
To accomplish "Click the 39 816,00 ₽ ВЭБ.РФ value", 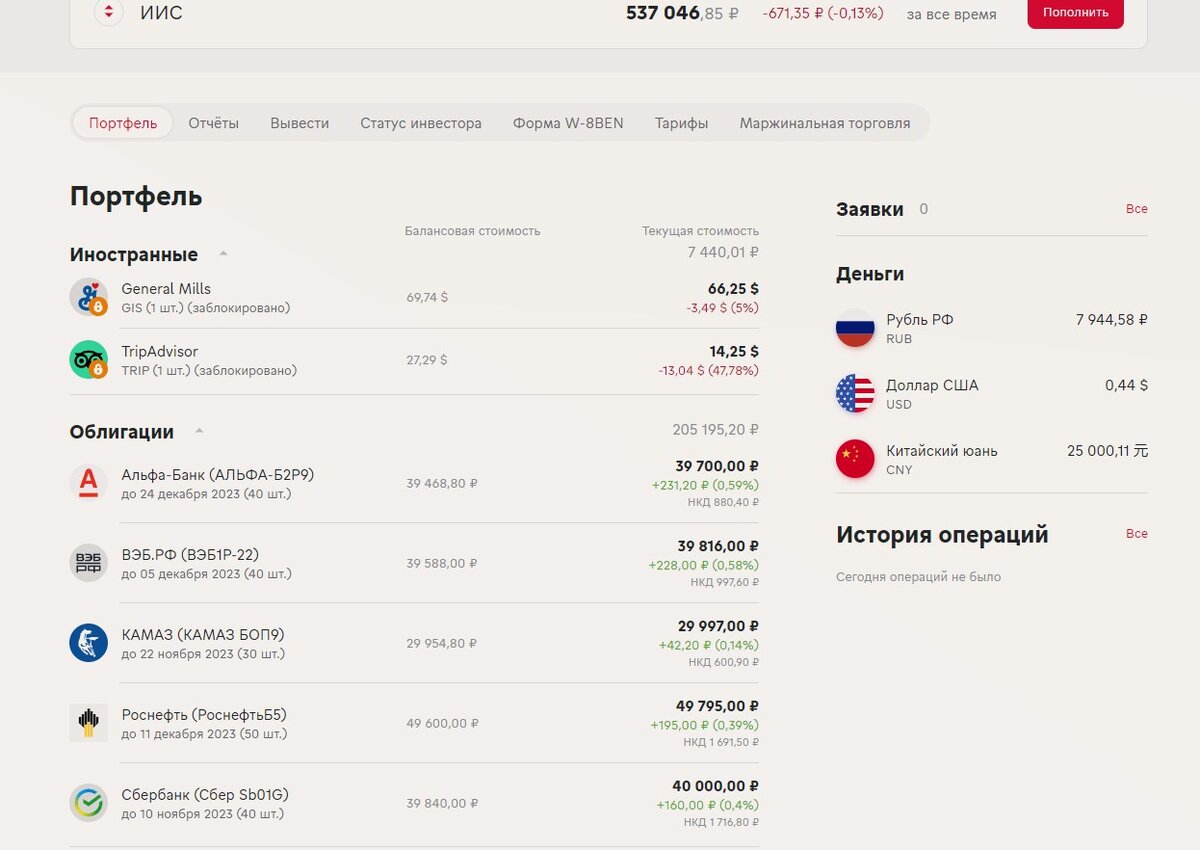I will [x=718, y=546].
